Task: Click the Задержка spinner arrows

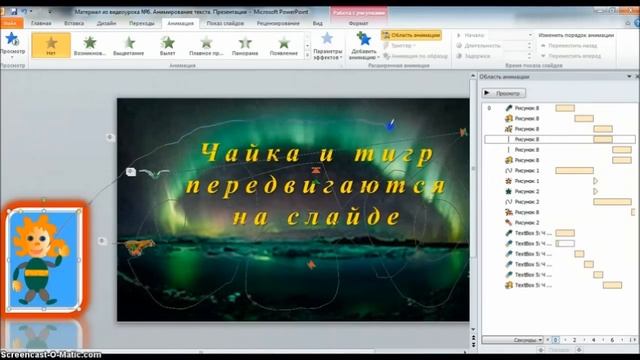Action: [530, 56]
